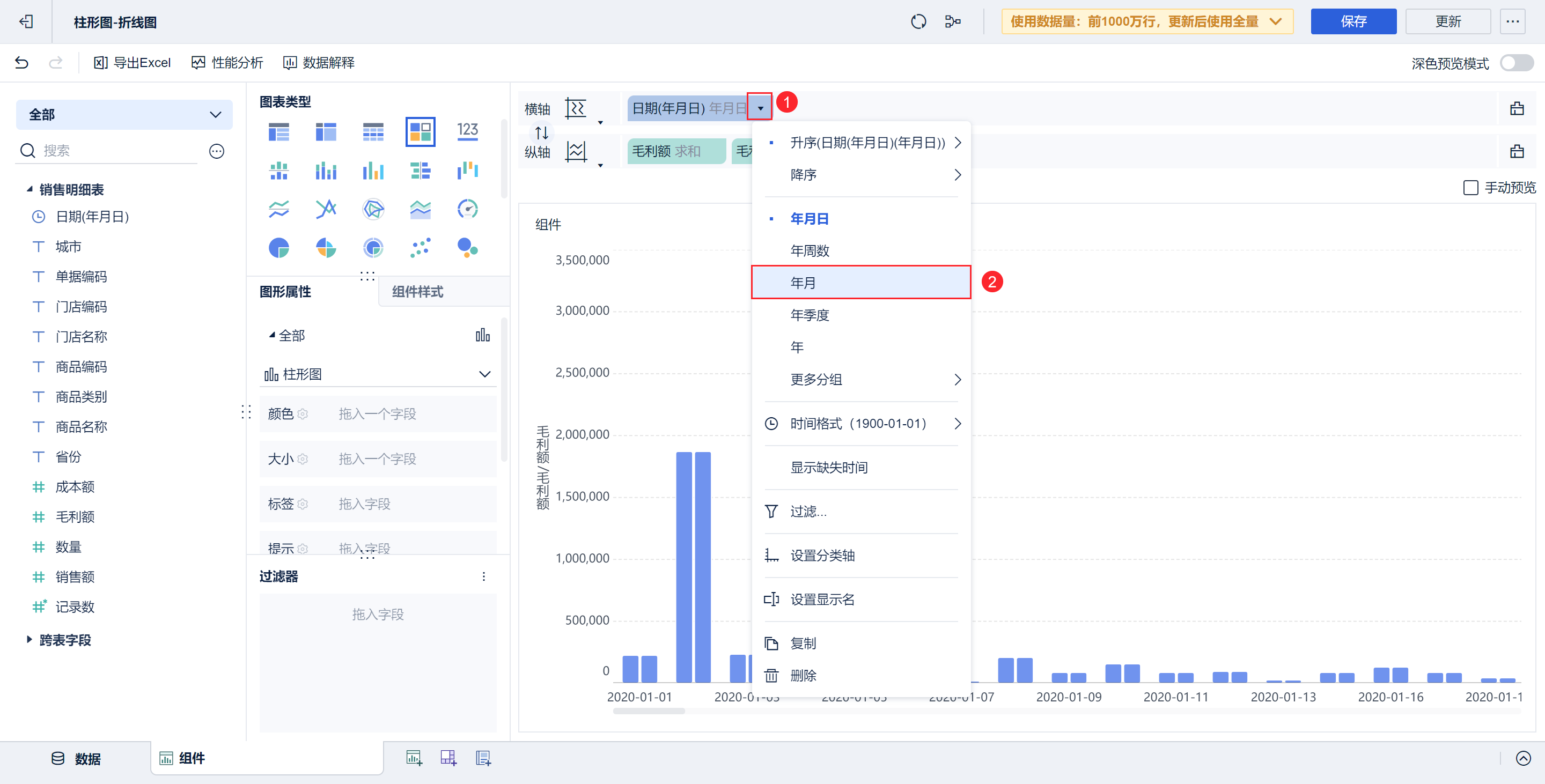1545x784 pixels.
Task: Click the swap axes arrows icon
Action: (x=542, y=132)
